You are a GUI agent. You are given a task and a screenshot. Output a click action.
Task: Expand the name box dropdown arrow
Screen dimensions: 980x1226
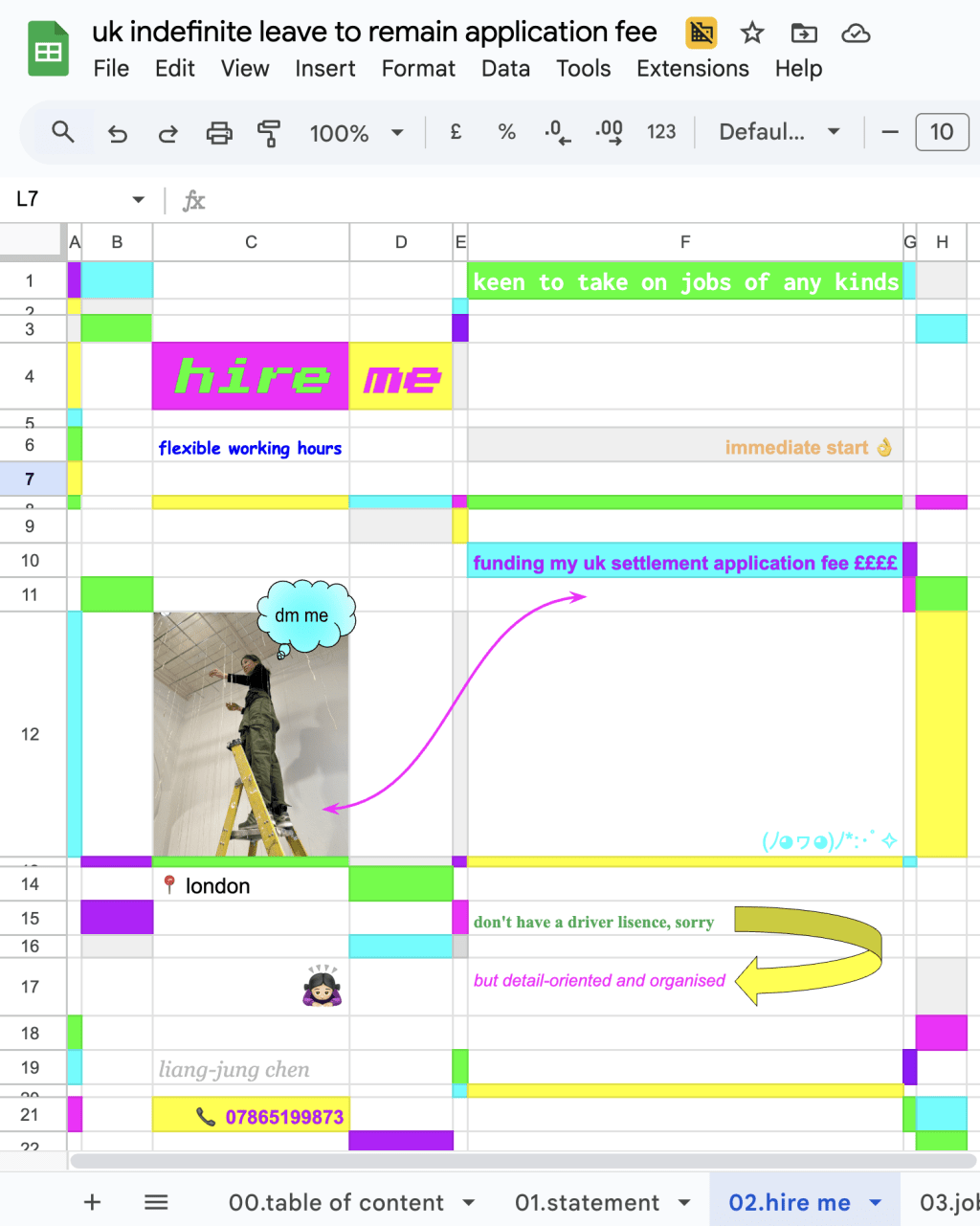139,199
